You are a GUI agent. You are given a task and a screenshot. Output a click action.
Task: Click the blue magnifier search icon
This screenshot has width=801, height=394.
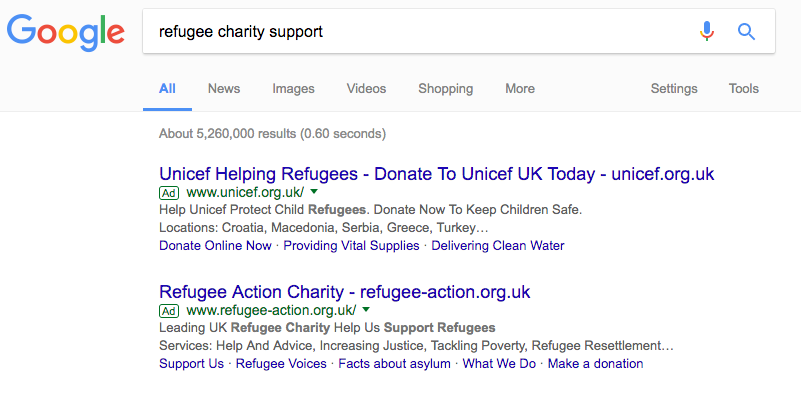coord(746,32)
